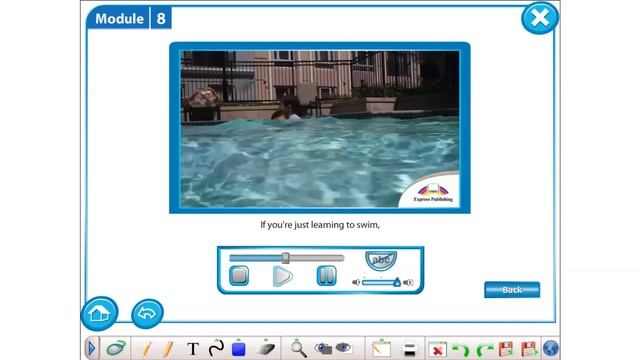Select the blue square shape tool
The image size is (640, 360).
[x=238, y=349]
